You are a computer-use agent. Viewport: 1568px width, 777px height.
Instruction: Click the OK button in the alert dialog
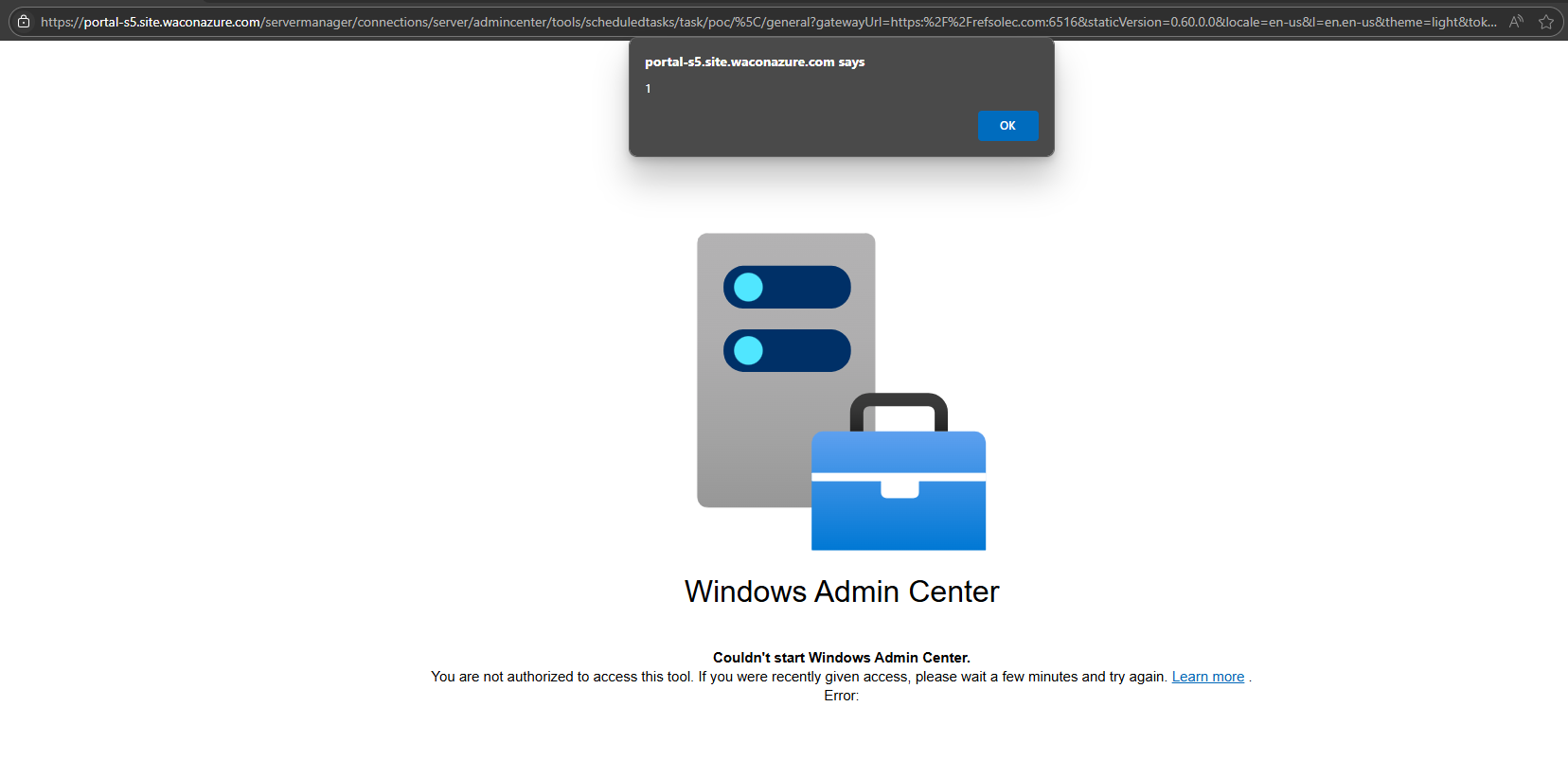1007,126
